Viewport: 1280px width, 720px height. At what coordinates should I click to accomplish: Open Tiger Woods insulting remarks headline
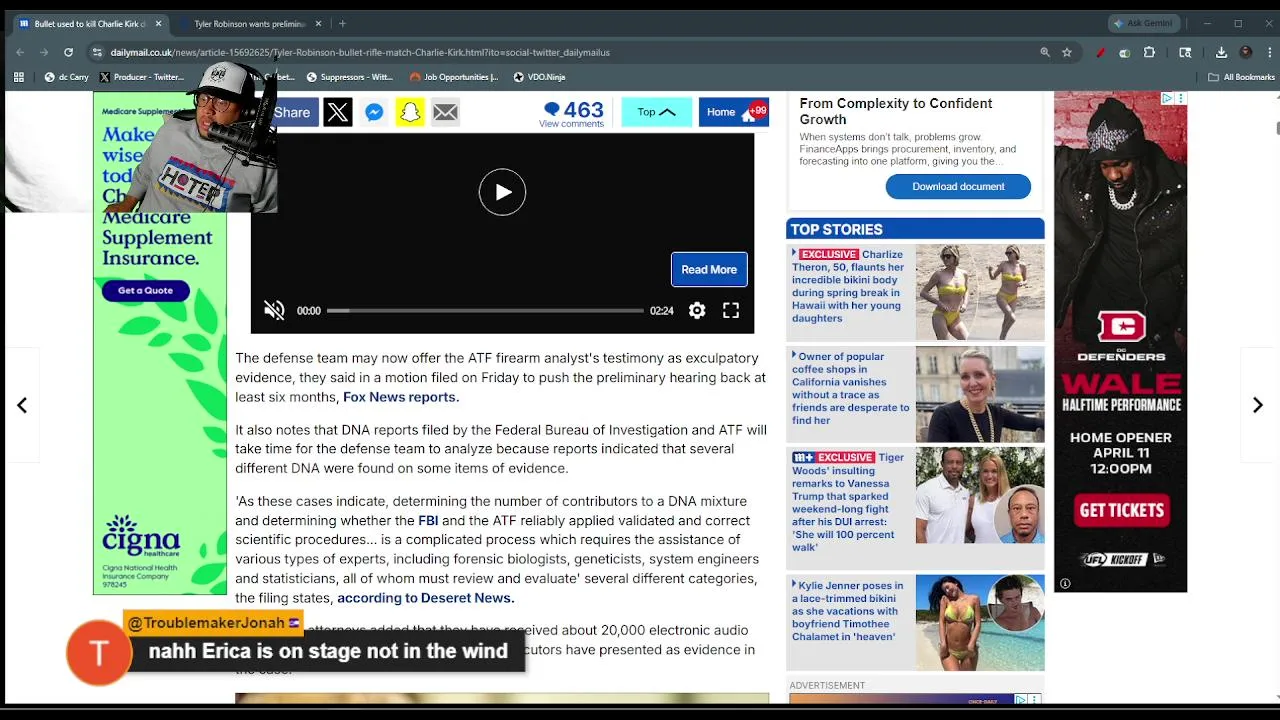pos(850,502)
